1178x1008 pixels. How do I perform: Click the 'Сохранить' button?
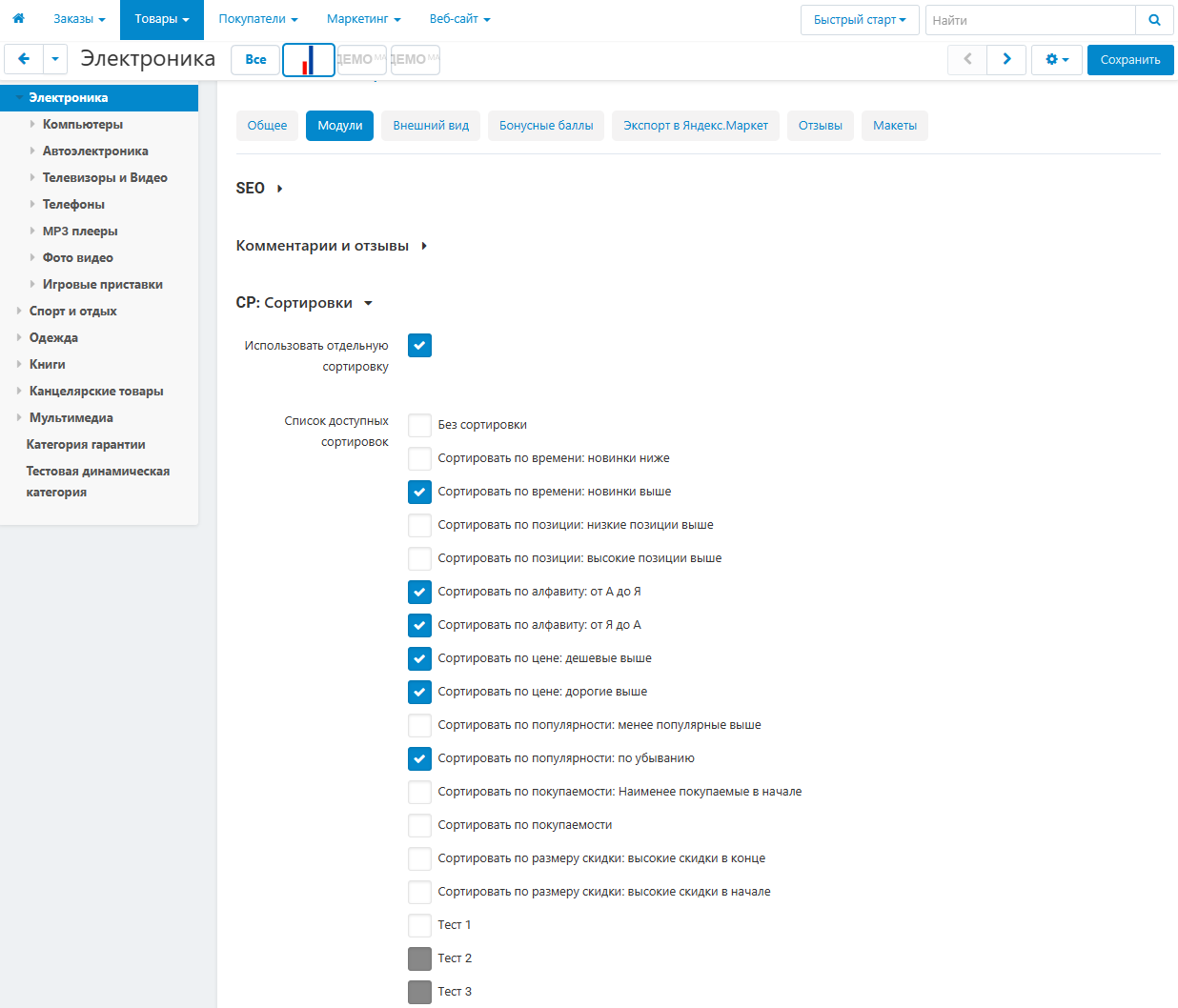[1130, 59]
